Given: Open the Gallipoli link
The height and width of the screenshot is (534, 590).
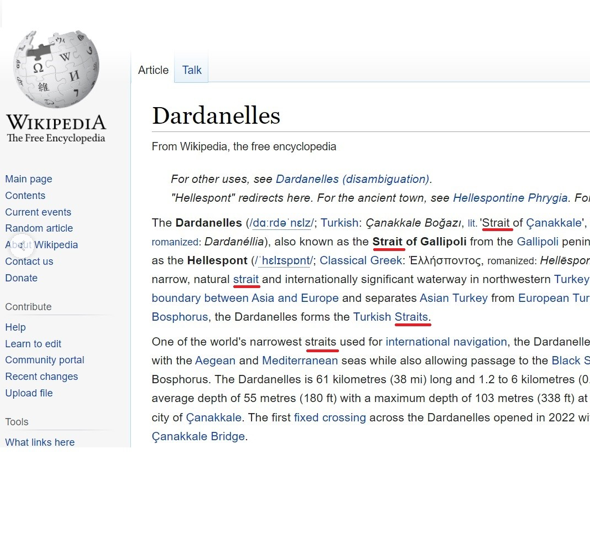Looking at the screenshot, I should tap(537, 242).
